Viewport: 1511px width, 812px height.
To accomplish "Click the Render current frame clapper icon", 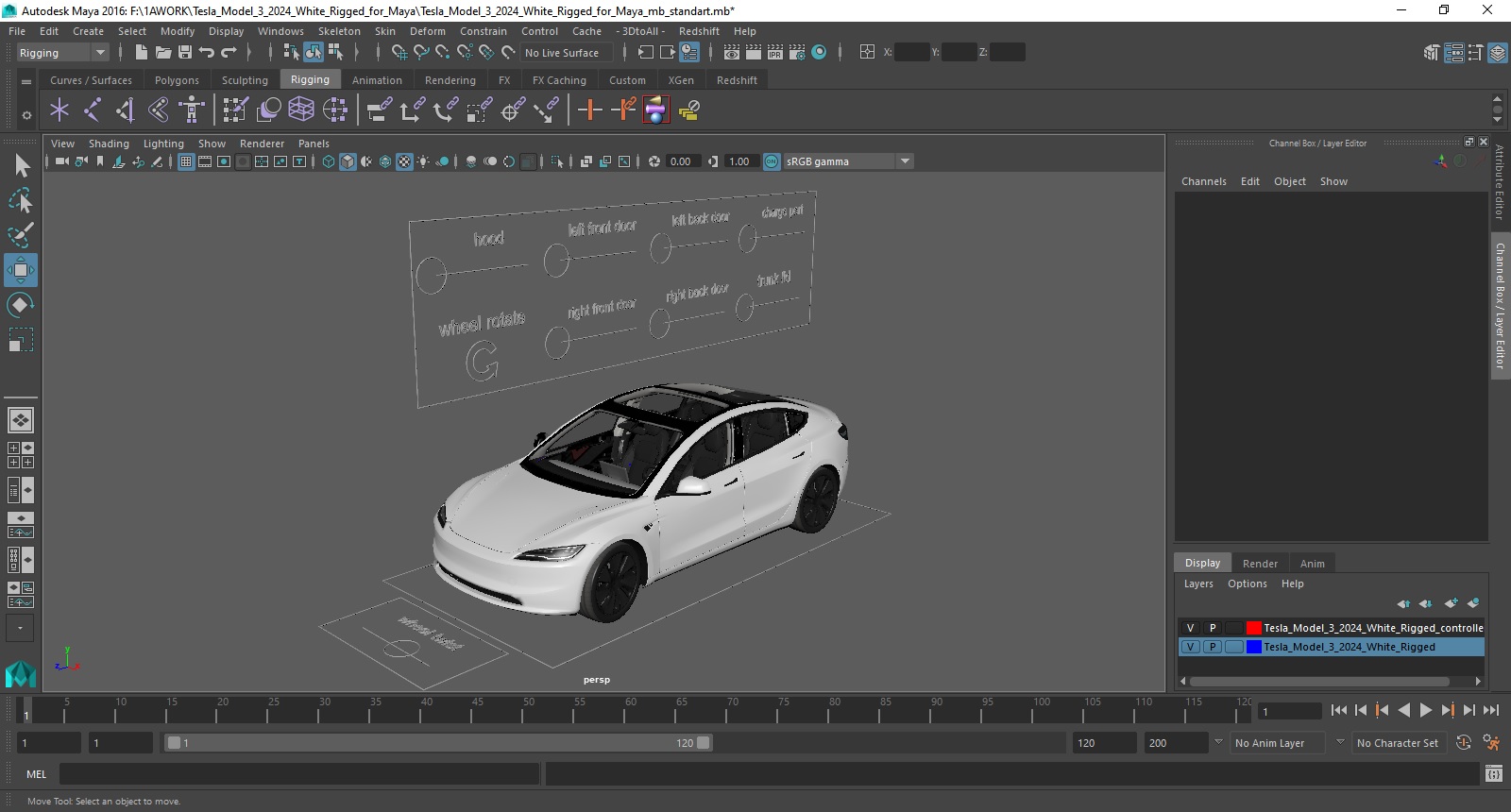I will 754,53.
